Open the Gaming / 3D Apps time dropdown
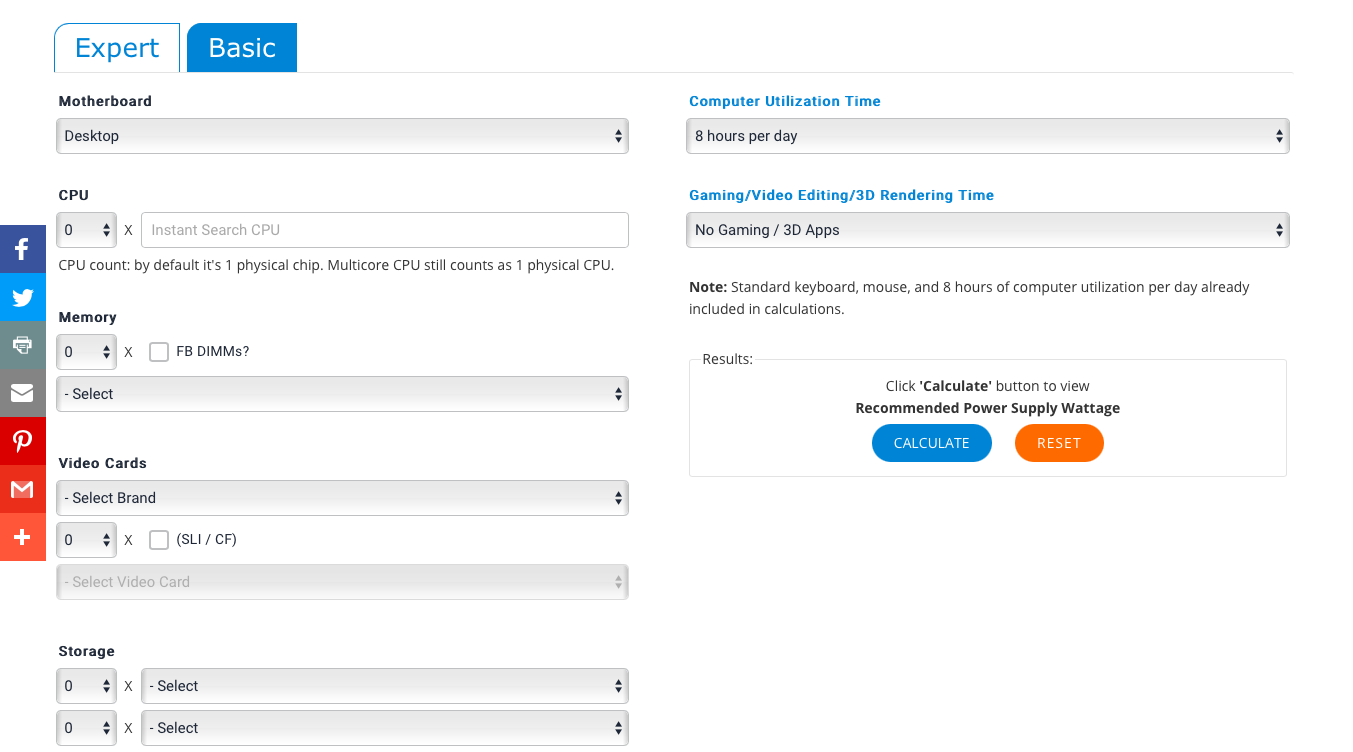The height and width of the screenshot is (752, 1353). [x=987, y=230]
